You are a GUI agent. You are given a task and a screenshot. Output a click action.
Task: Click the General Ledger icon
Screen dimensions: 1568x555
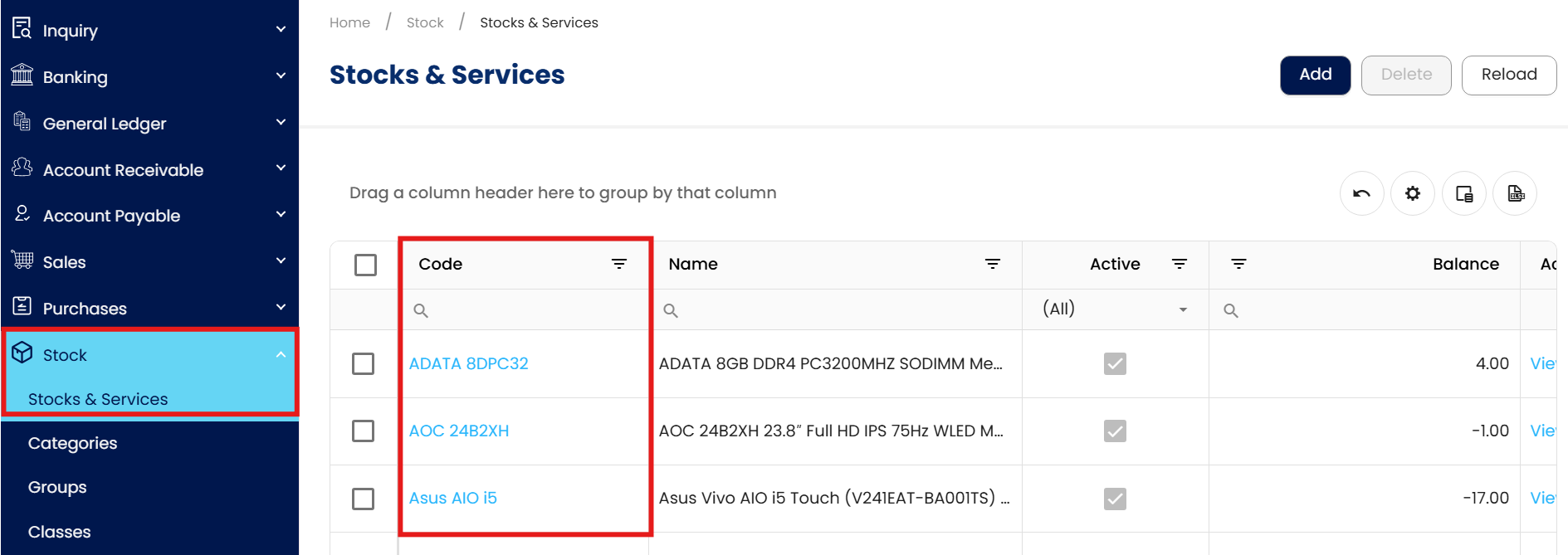(x=22, y=121)
